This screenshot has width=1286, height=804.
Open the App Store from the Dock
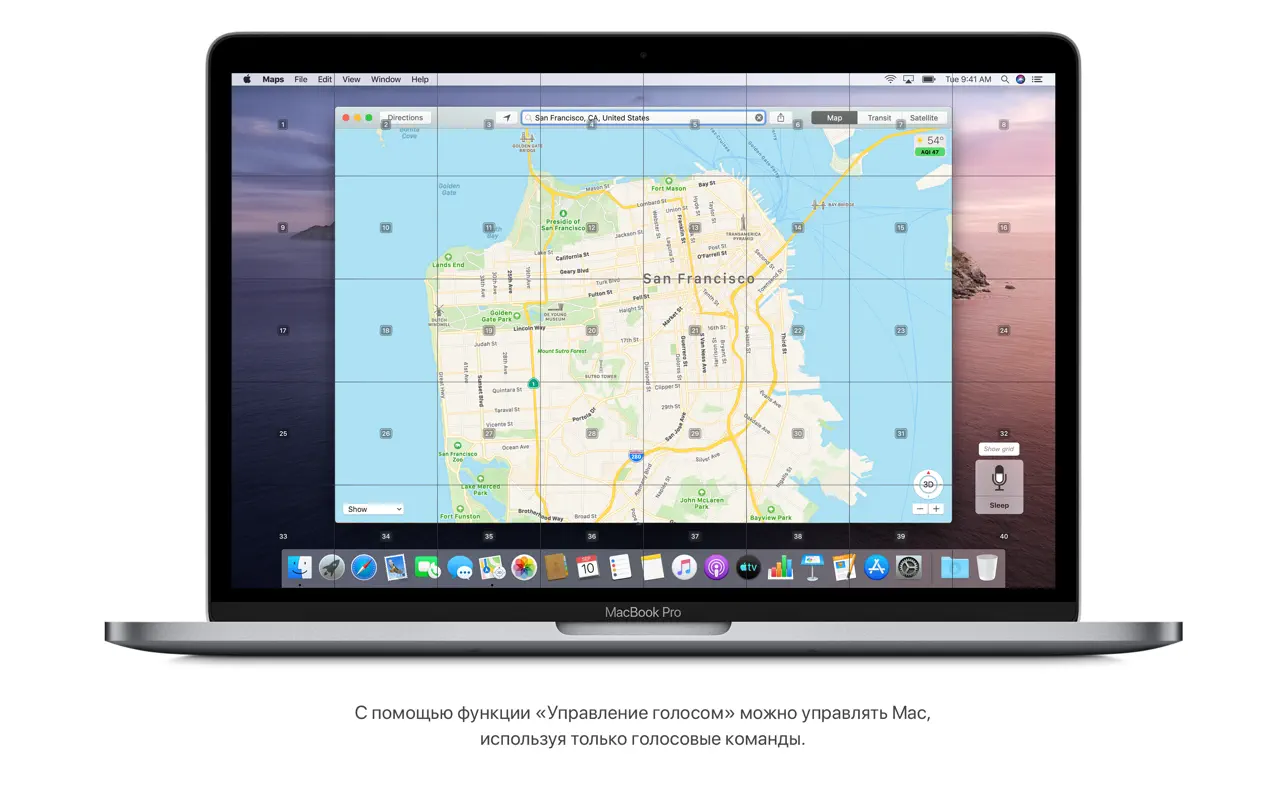pyautogui.click(x=876, y=568)
